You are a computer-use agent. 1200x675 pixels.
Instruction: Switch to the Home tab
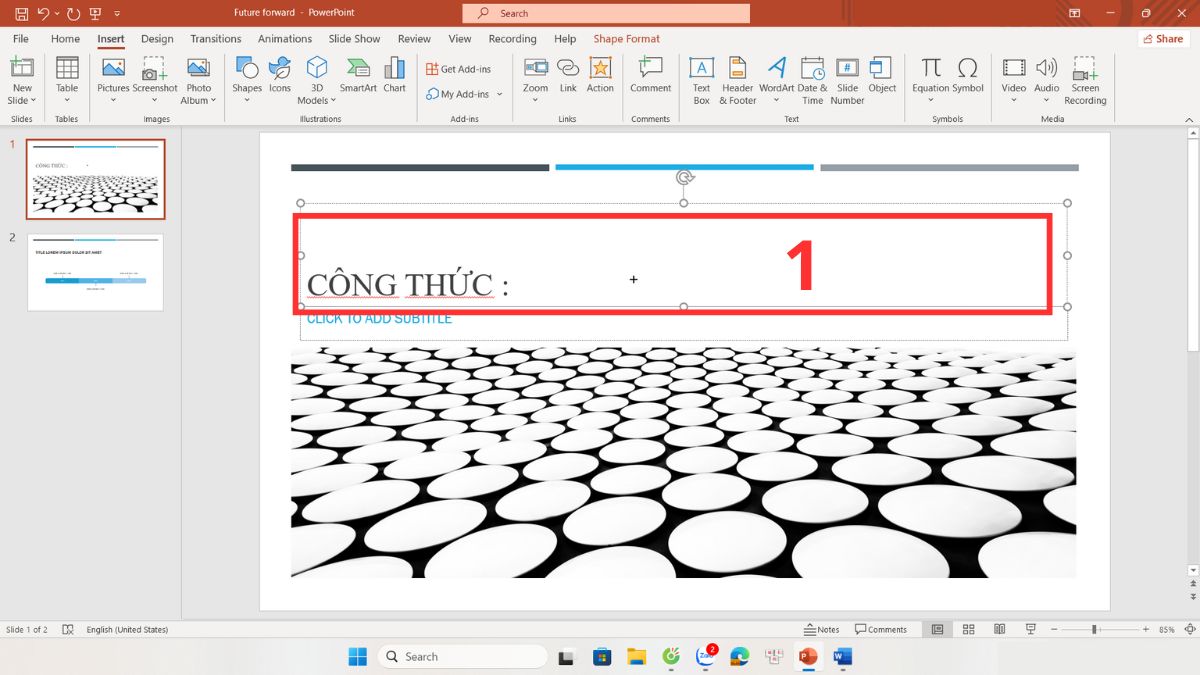65,39
